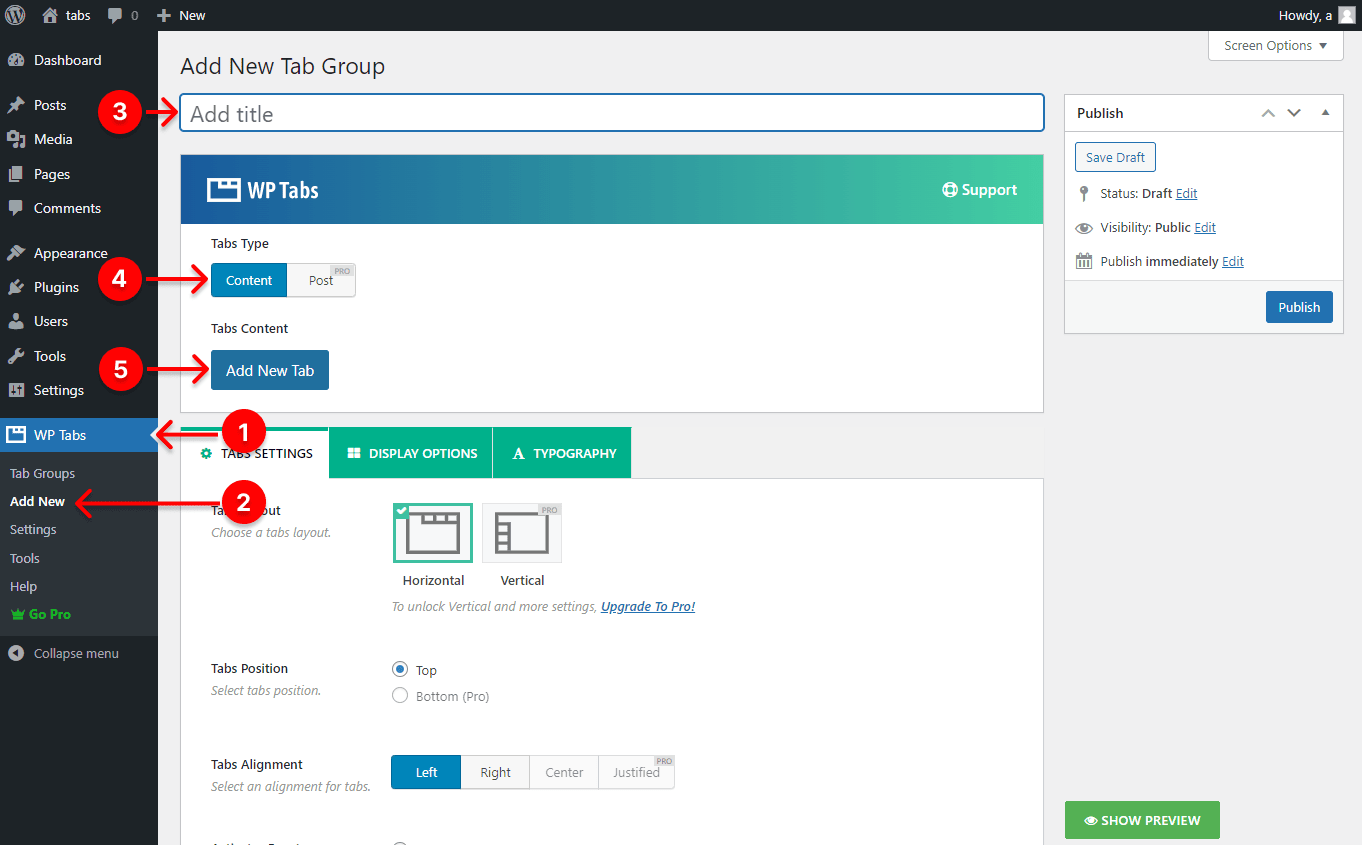The image size is (1362, 845).
Task: Open Help in the WP Tabs submenu
Action: (x=23, y=586)
